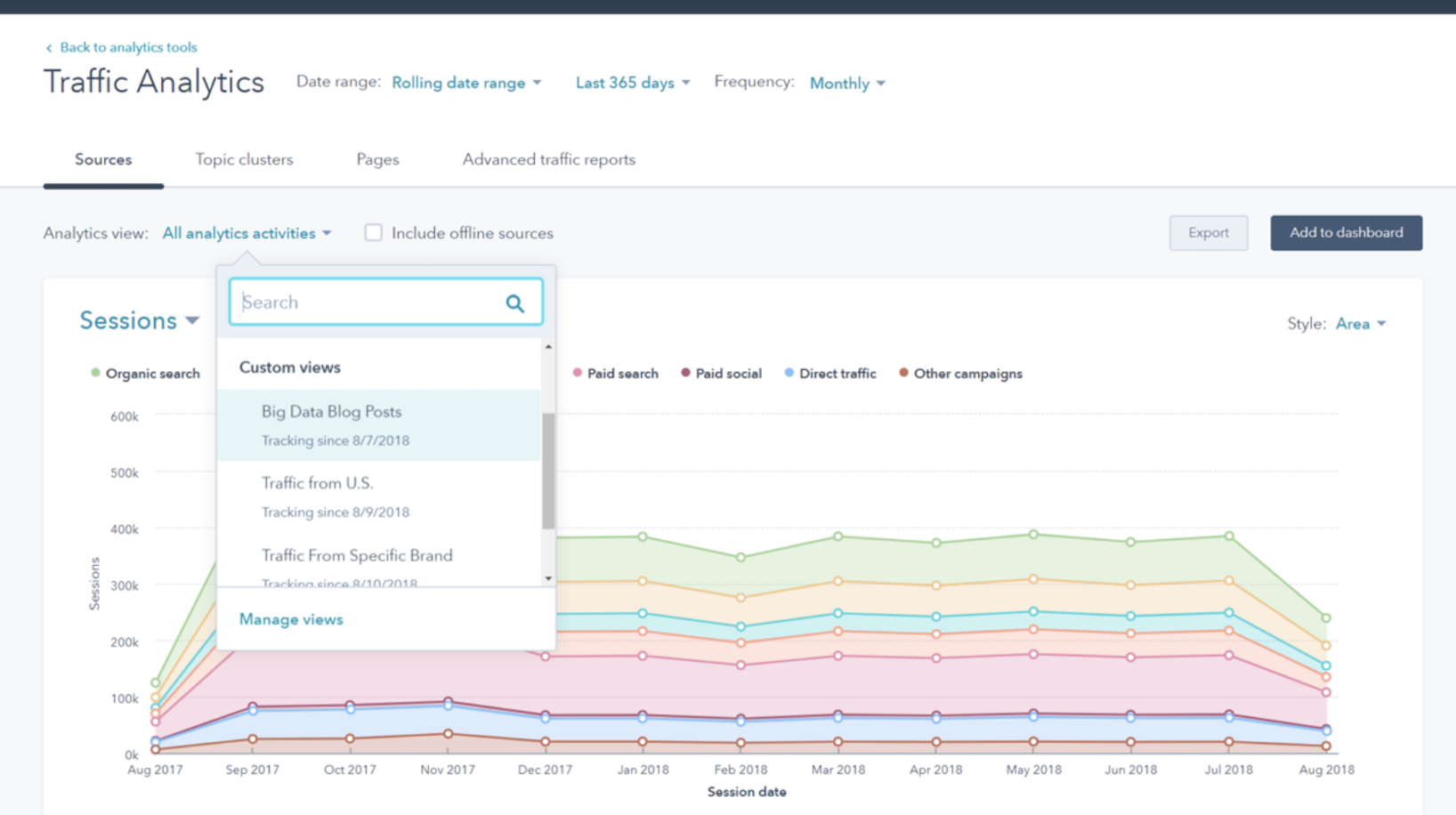The height and width of the screenshot is (815, 1456).
Task: Click the views list scrollbar thumb
Action: click(x=548, y=471)
